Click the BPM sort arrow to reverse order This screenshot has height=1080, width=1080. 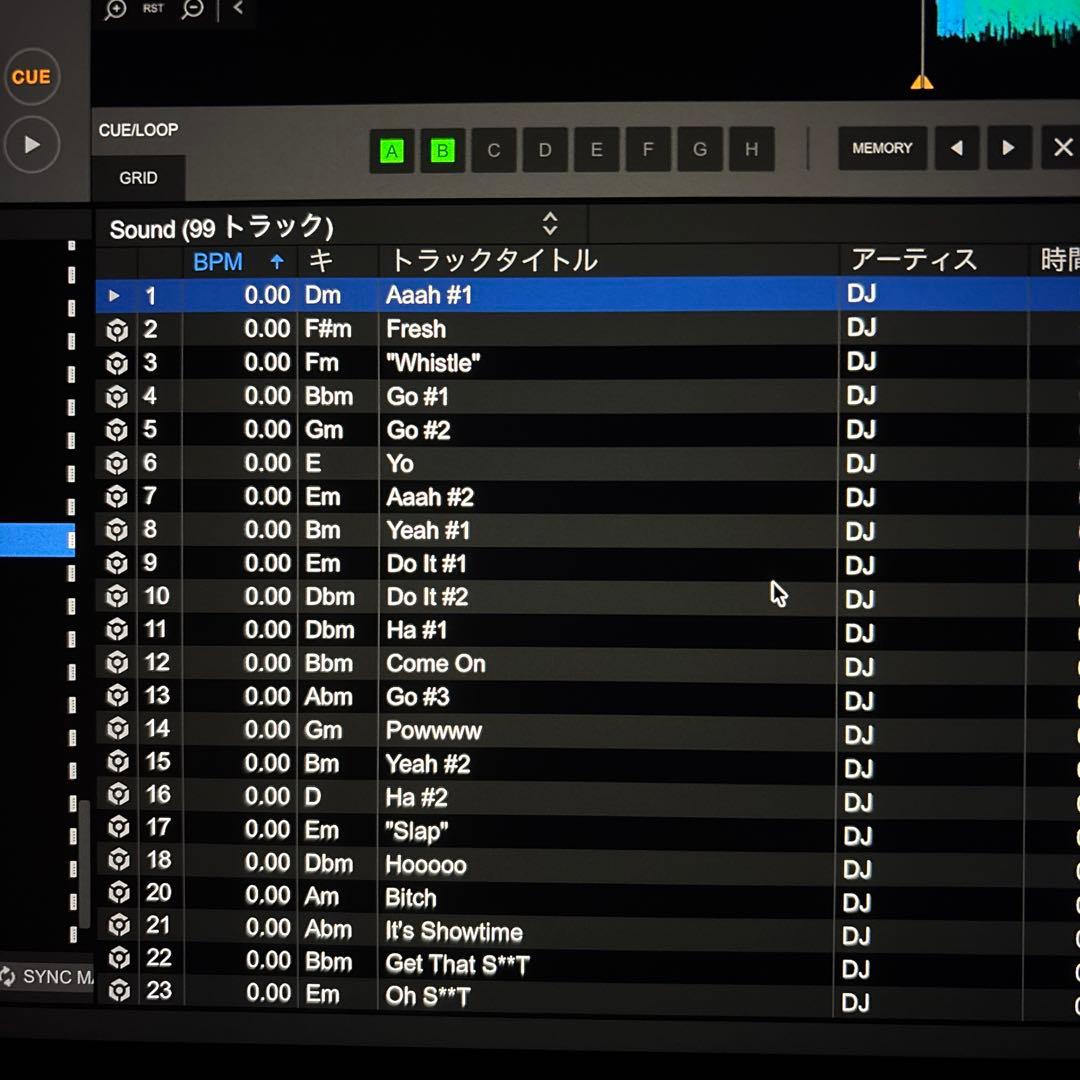[275, 261]
